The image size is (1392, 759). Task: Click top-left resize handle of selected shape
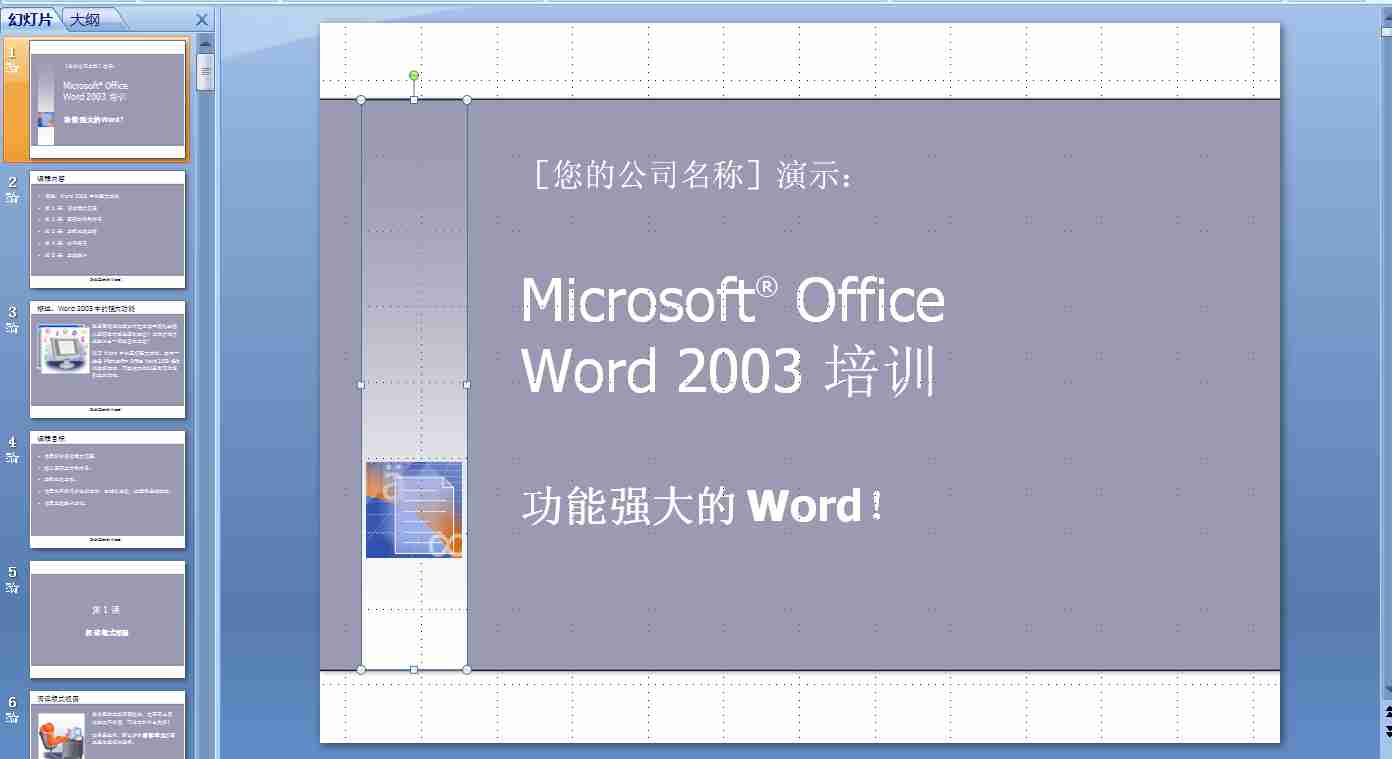pyautogui.click(x=361, y=99)
